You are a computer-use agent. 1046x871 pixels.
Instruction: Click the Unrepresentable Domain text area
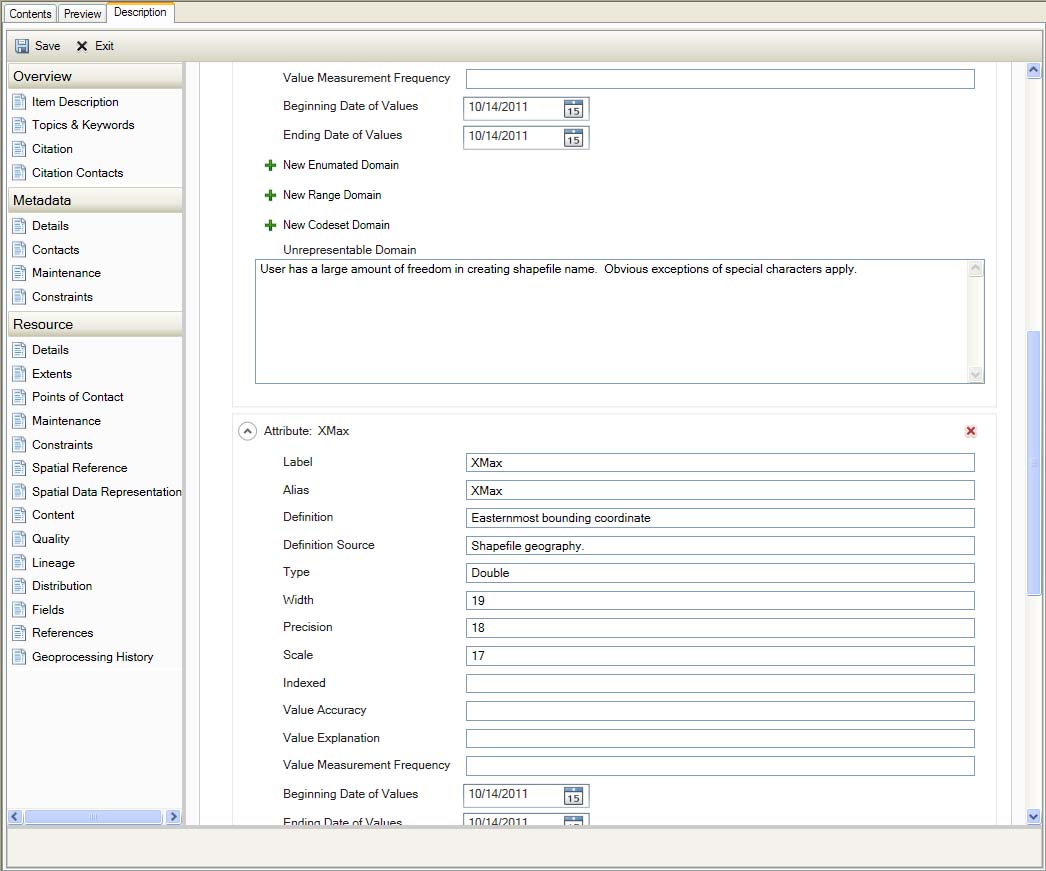pos(610,320)
